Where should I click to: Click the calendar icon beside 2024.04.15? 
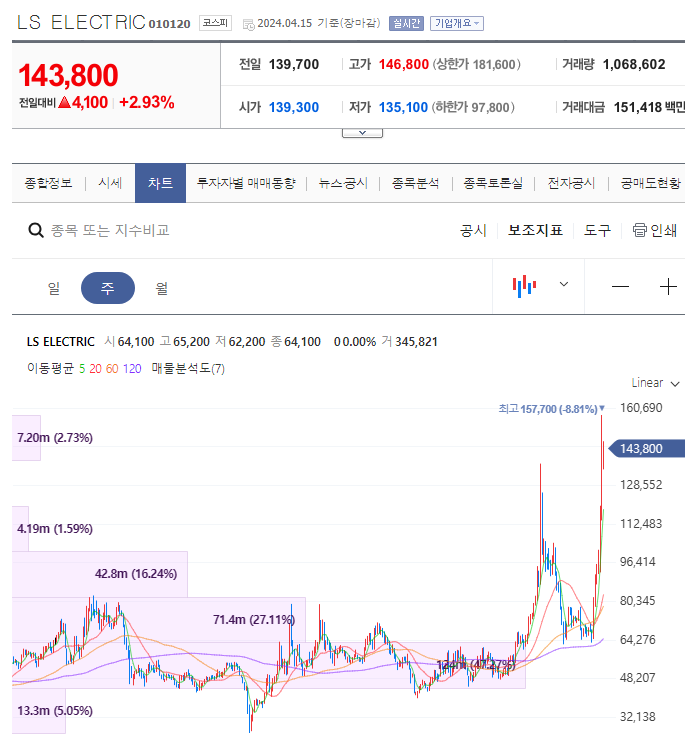[248, 24]
